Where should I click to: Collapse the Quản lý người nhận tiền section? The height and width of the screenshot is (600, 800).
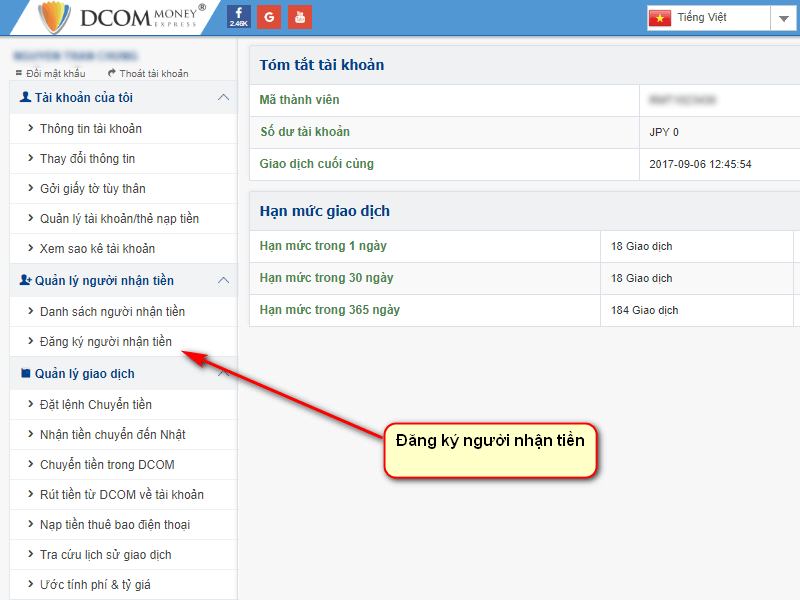tap(223, 281)
